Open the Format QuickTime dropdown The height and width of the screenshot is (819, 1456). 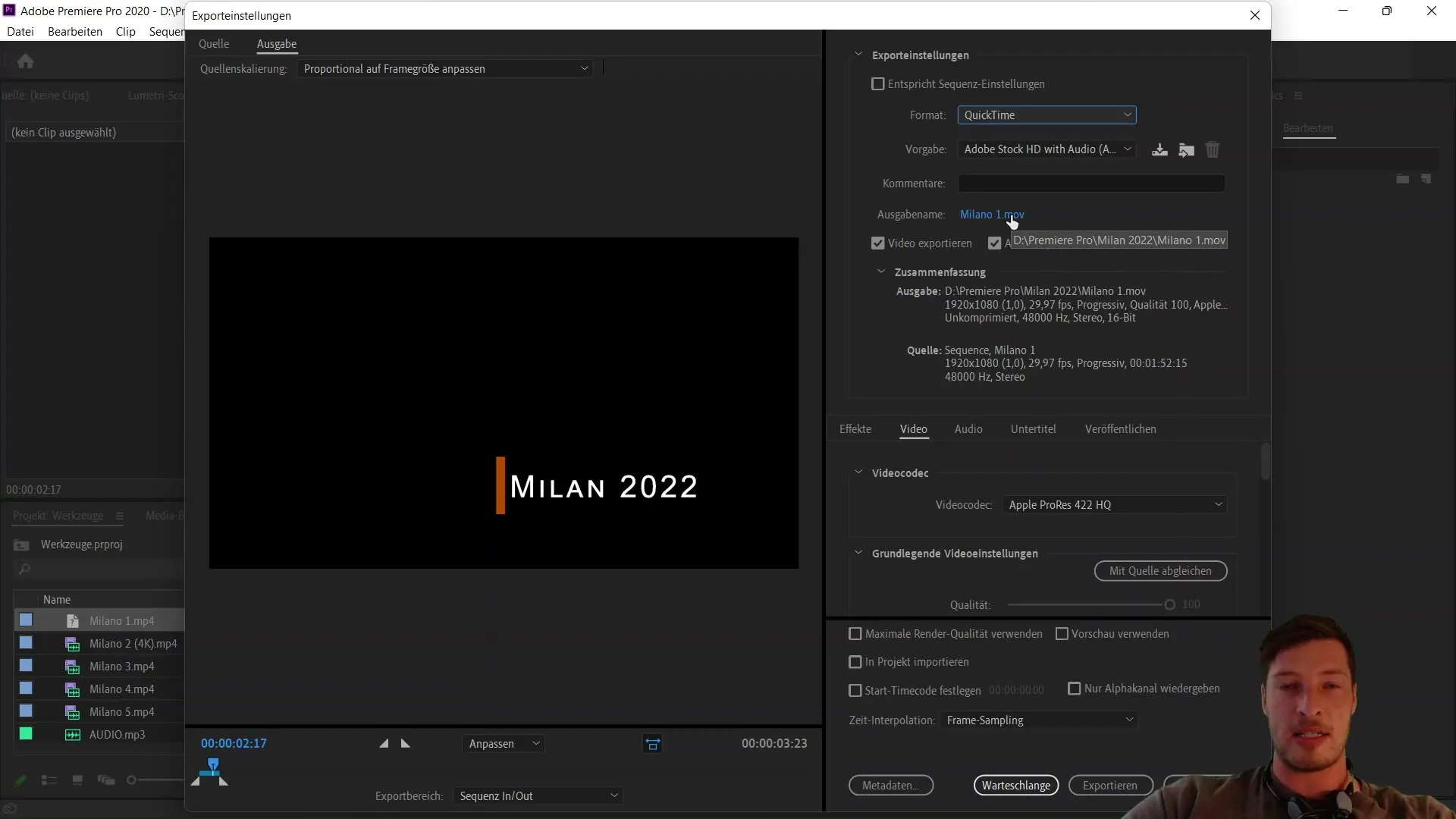[1046, 115]
